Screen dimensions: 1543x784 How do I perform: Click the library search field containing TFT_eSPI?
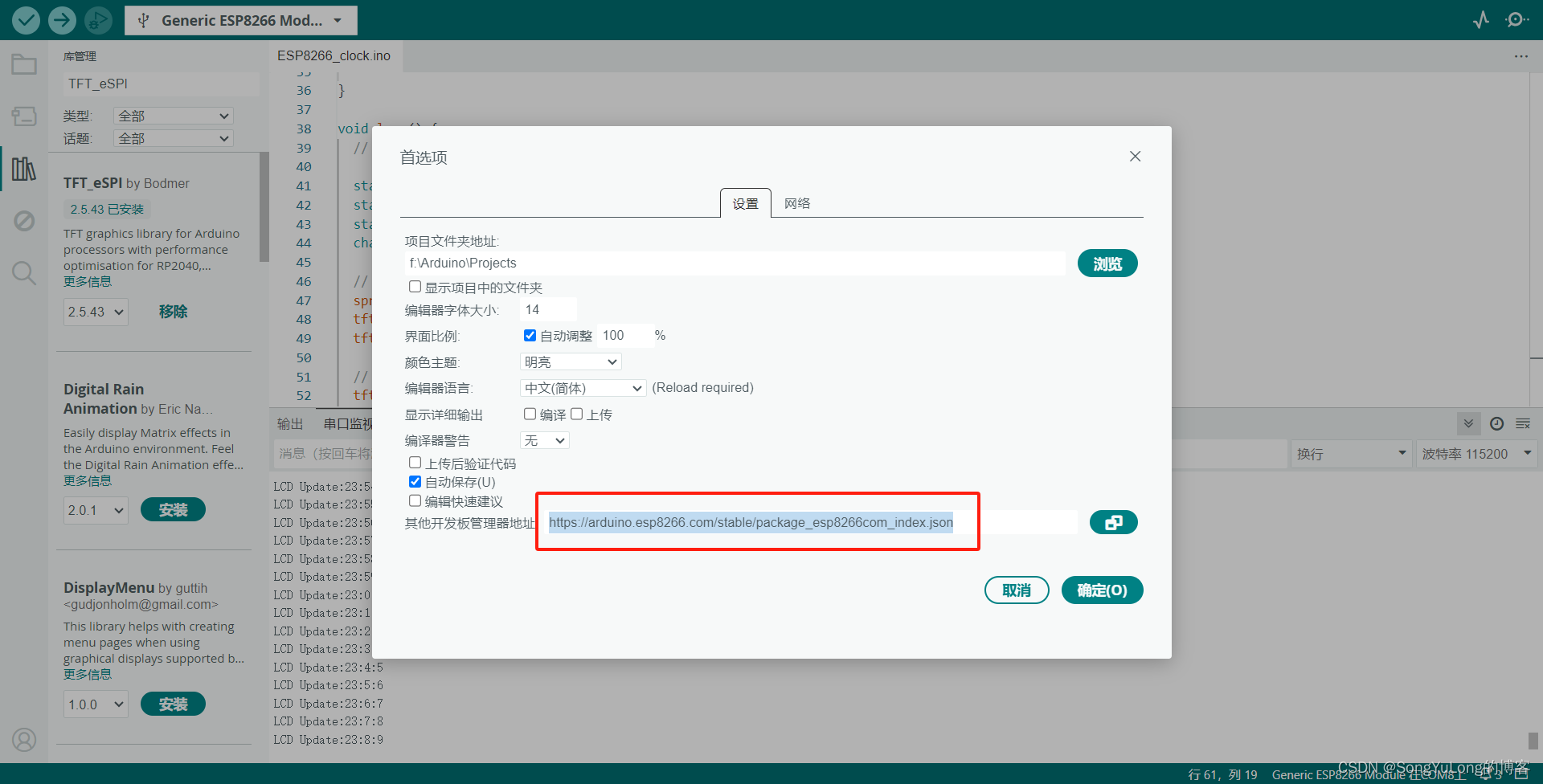[x=161, y=84]
